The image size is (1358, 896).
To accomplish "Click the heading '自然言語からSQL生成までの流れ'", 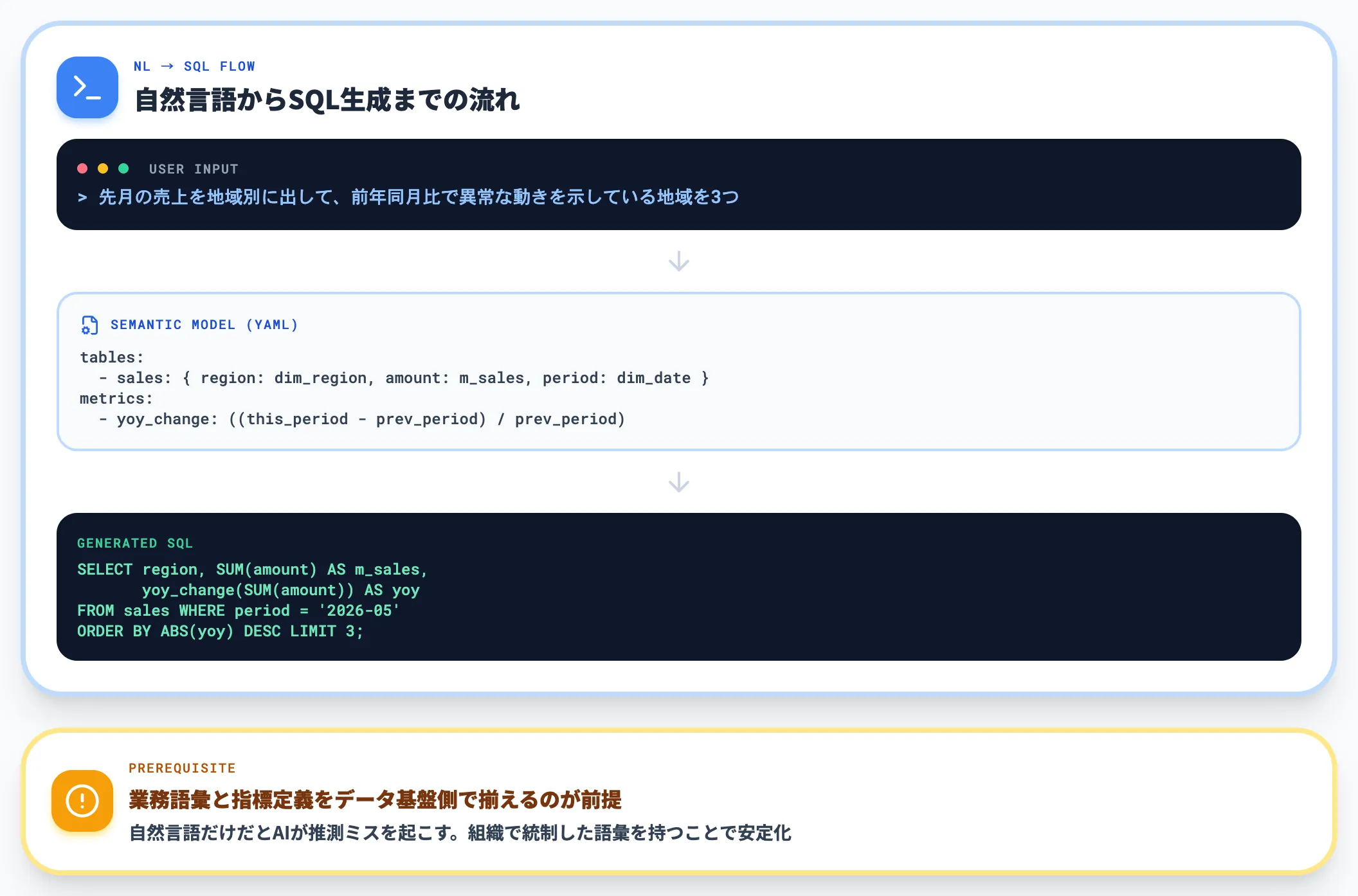I will (x=327, y=100).
